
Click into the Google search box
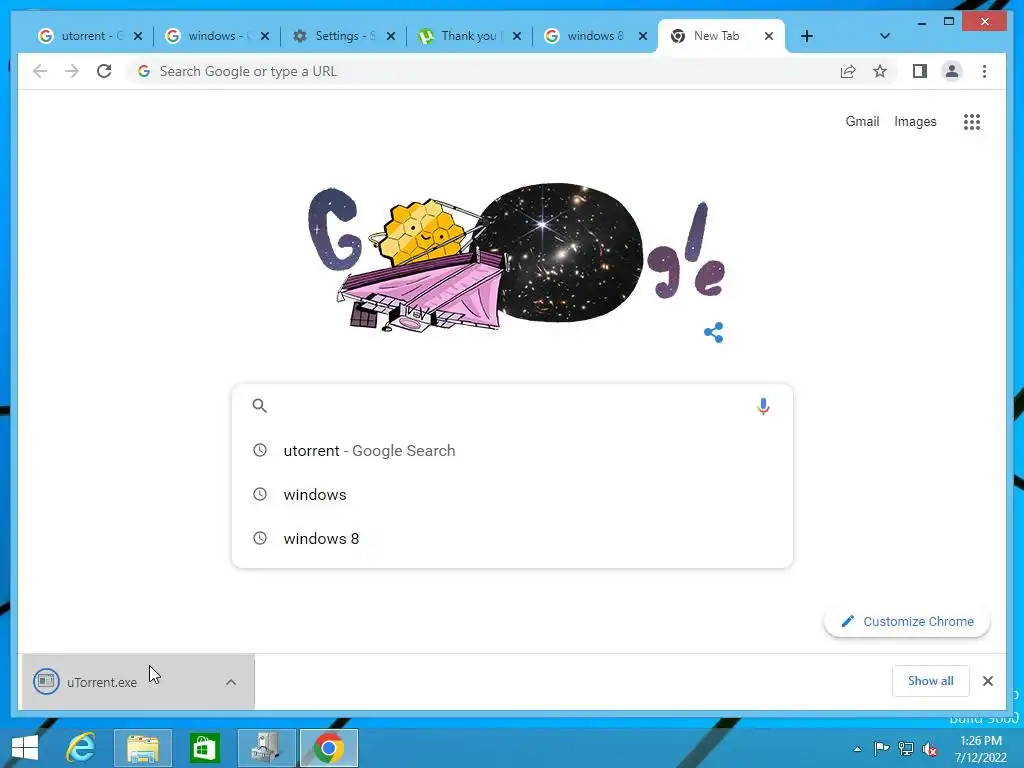[x=512, y=406]
